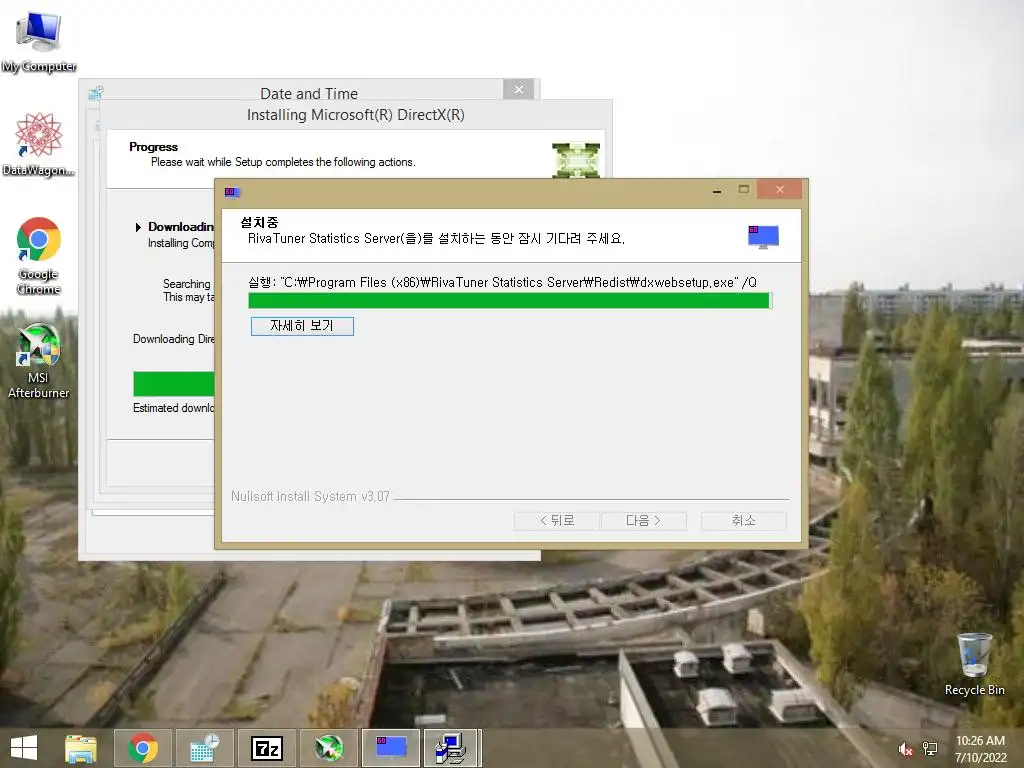Click the DirectX logo in the Progress header

[x=575, y=160]
